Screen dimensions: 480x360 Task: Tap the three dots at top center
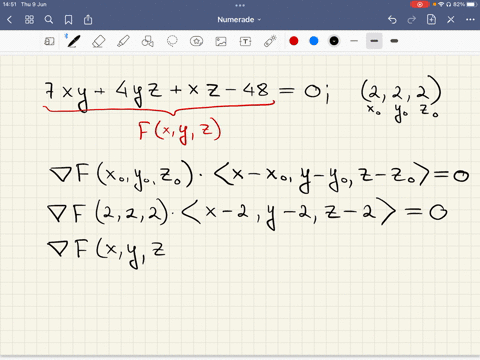point(240,5)
